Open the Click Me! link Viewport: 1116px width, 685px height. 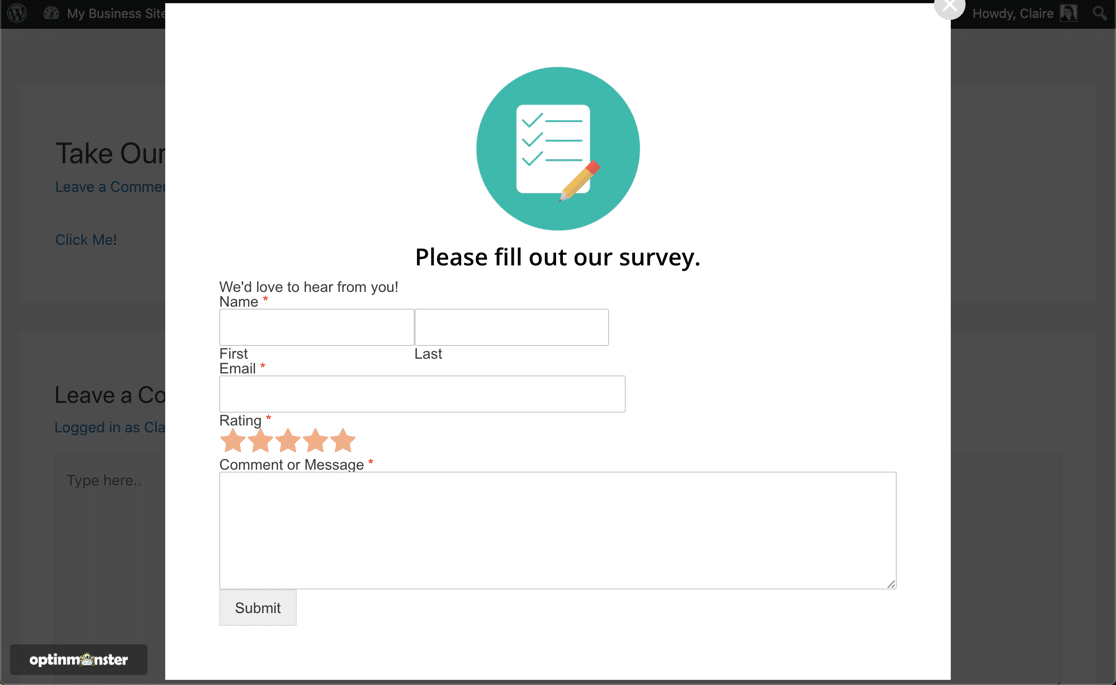[86, 240]
